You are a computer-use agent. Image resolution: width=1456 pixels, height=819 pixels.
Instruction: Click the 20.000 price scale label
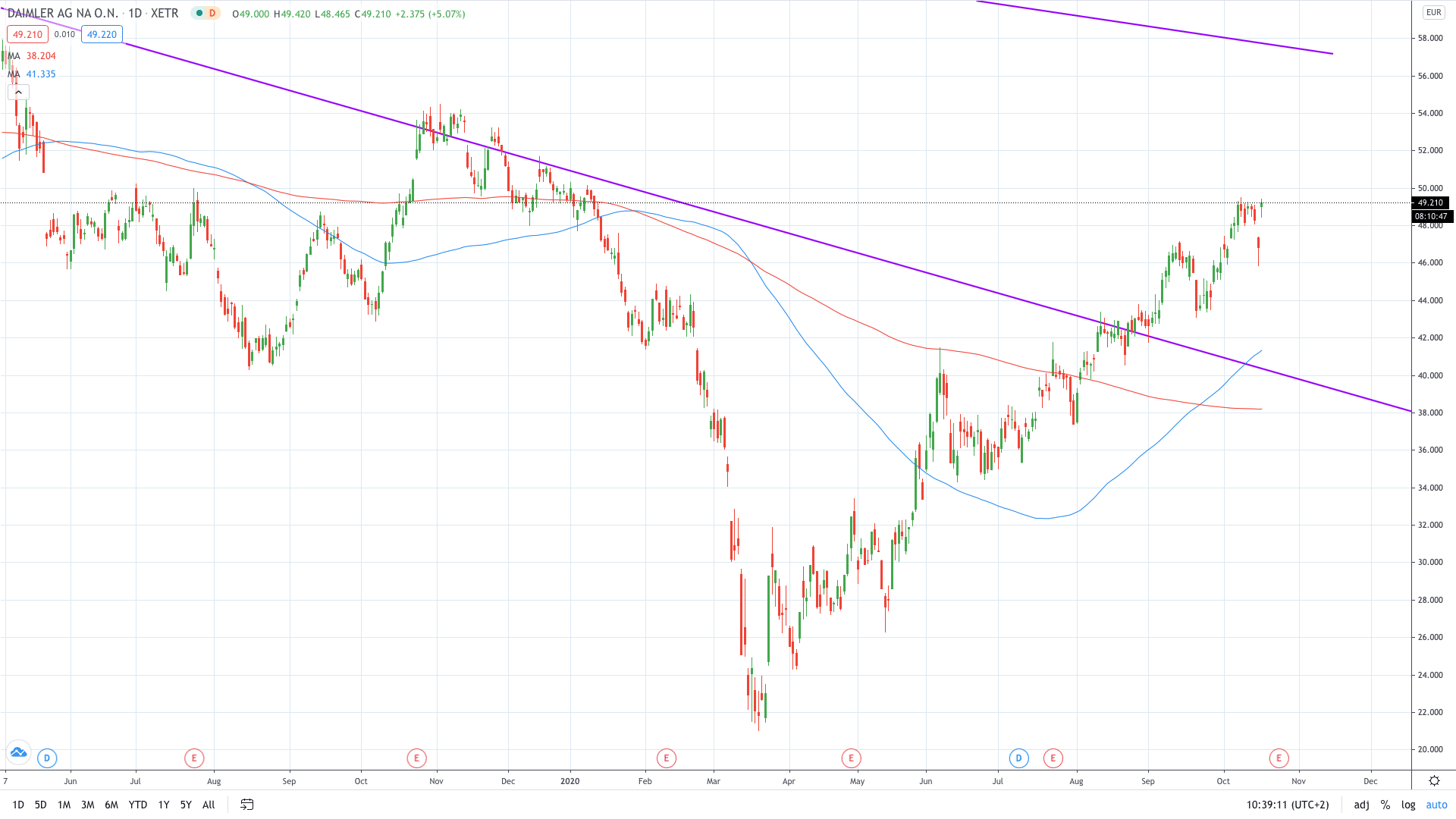point(1430,749)
